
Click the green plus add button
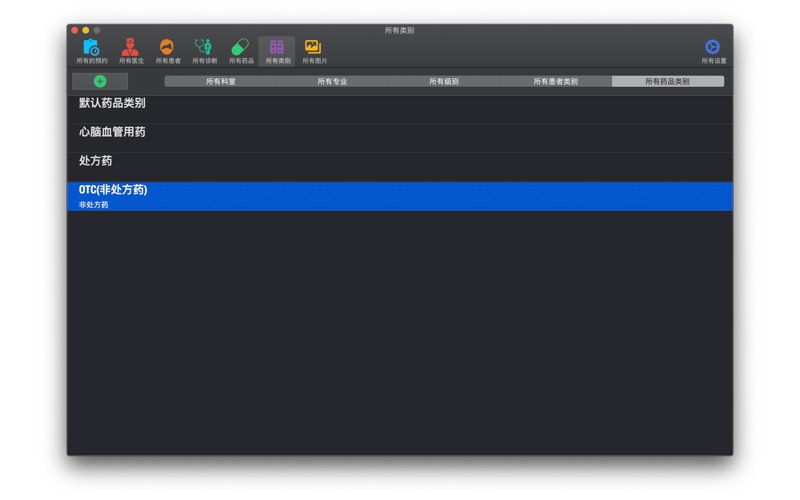click(100, 81)
